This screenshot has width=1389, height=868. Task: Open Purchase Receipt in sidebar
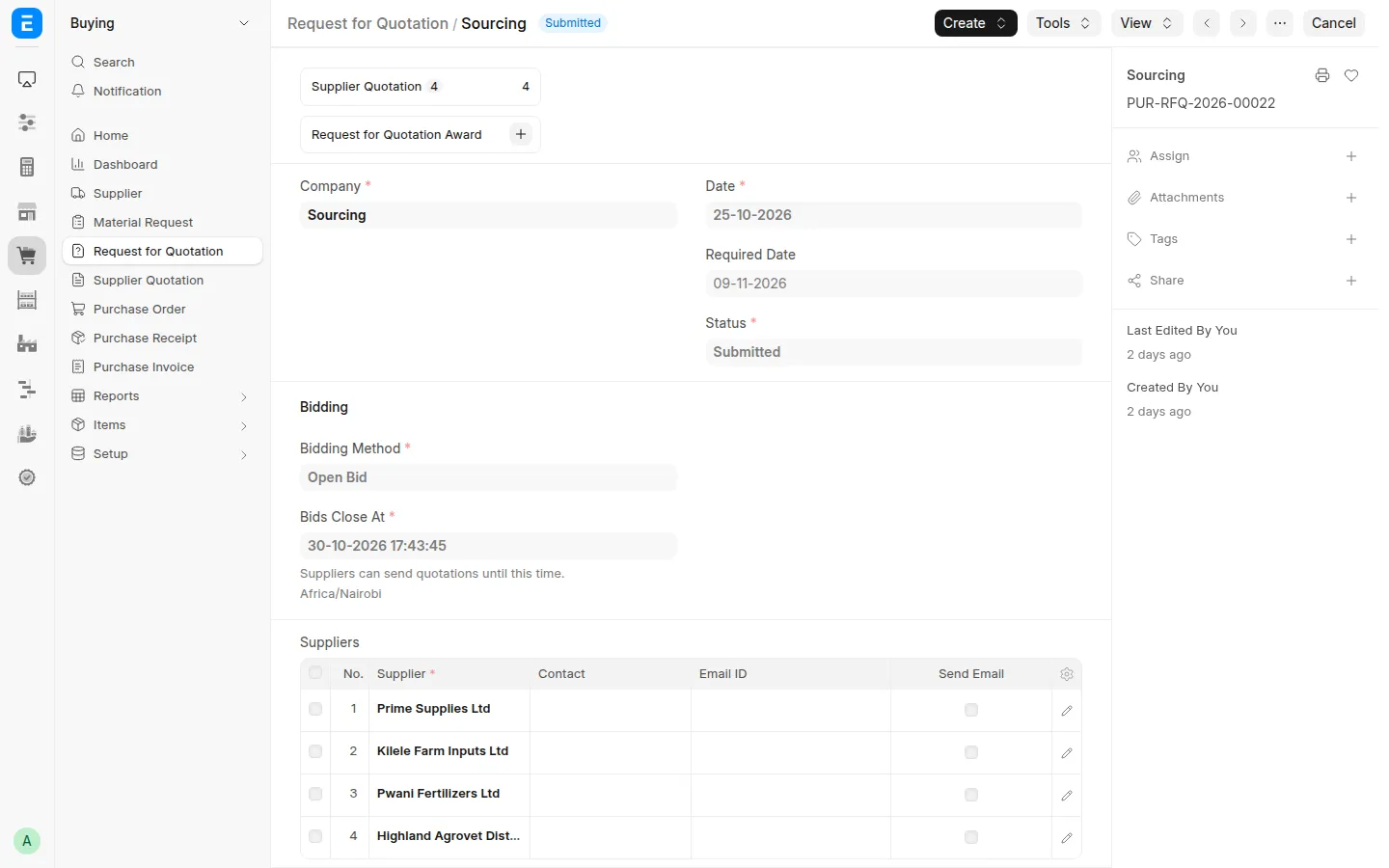click(x=162, y=339)
